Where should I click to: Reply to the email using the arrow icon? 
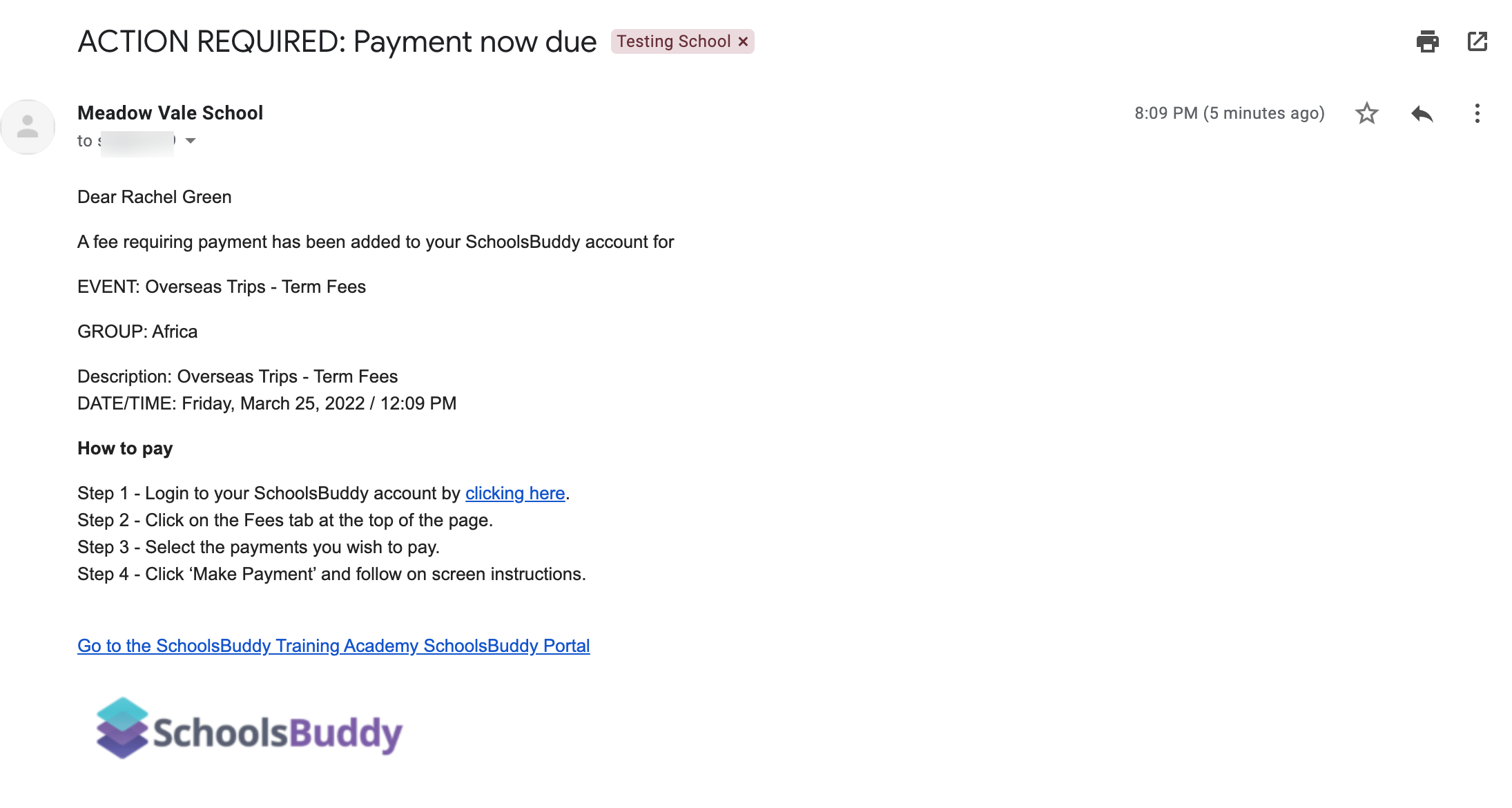1422,113
